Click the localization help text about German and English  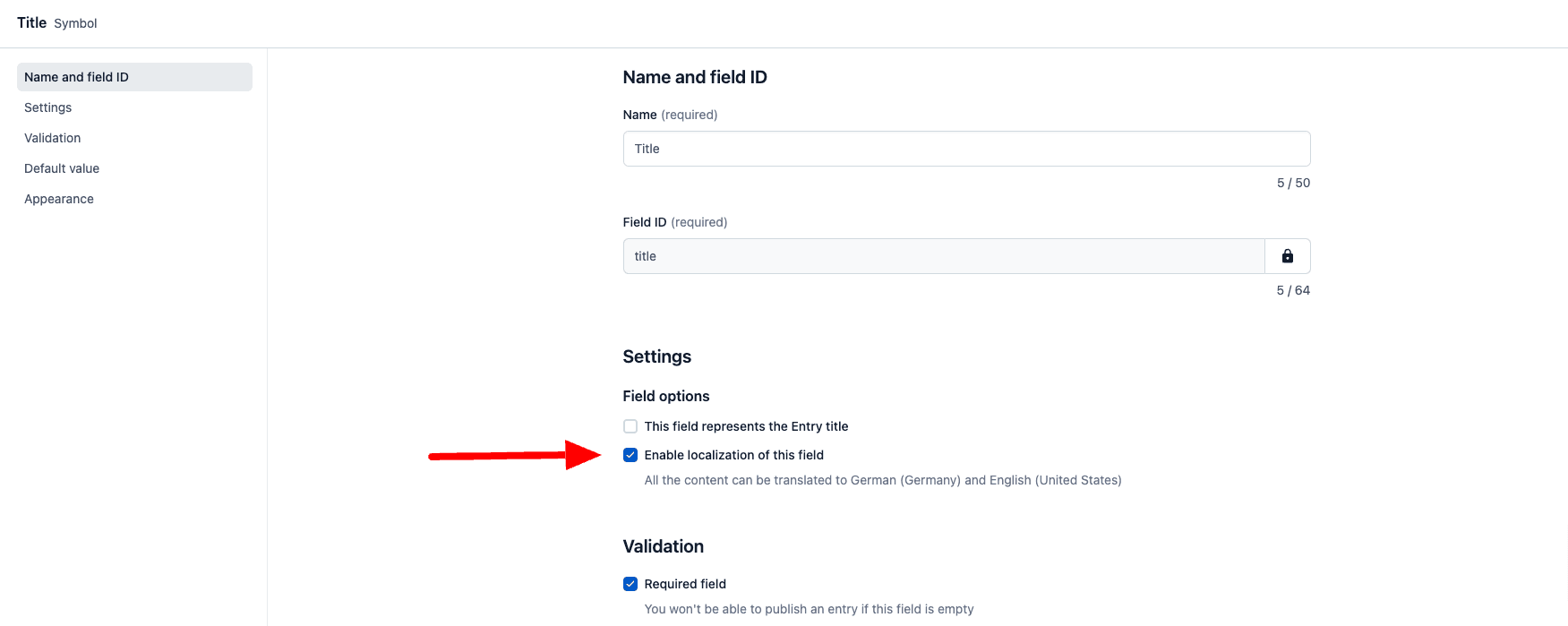click(x=882, y=480)
